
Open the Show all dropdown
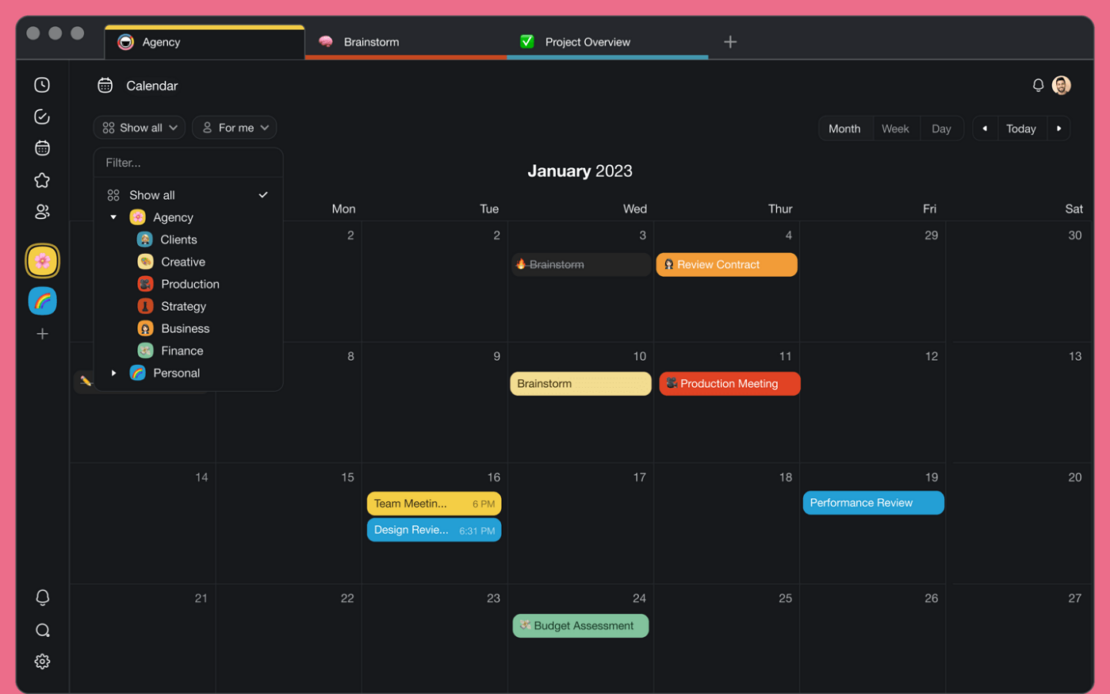click(x=140, y=128)
